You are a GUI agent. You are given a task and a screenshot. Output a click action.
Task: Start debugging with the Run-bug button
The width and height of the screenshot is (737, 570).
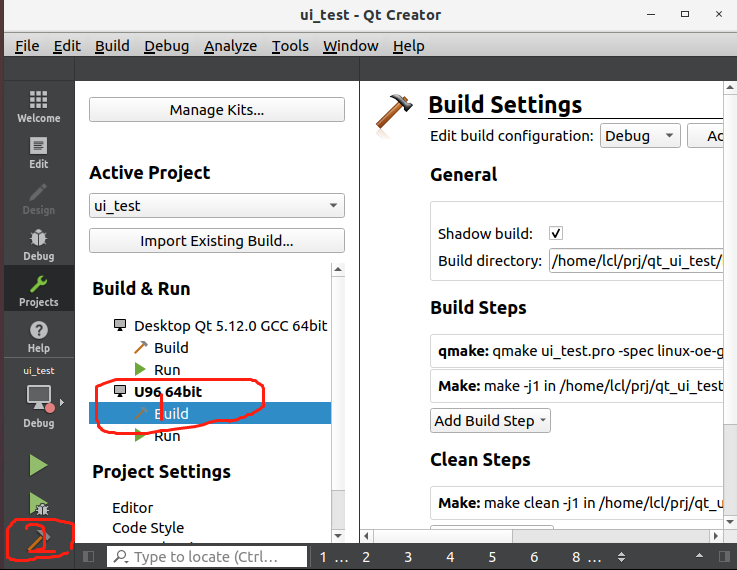coord(39,503)
